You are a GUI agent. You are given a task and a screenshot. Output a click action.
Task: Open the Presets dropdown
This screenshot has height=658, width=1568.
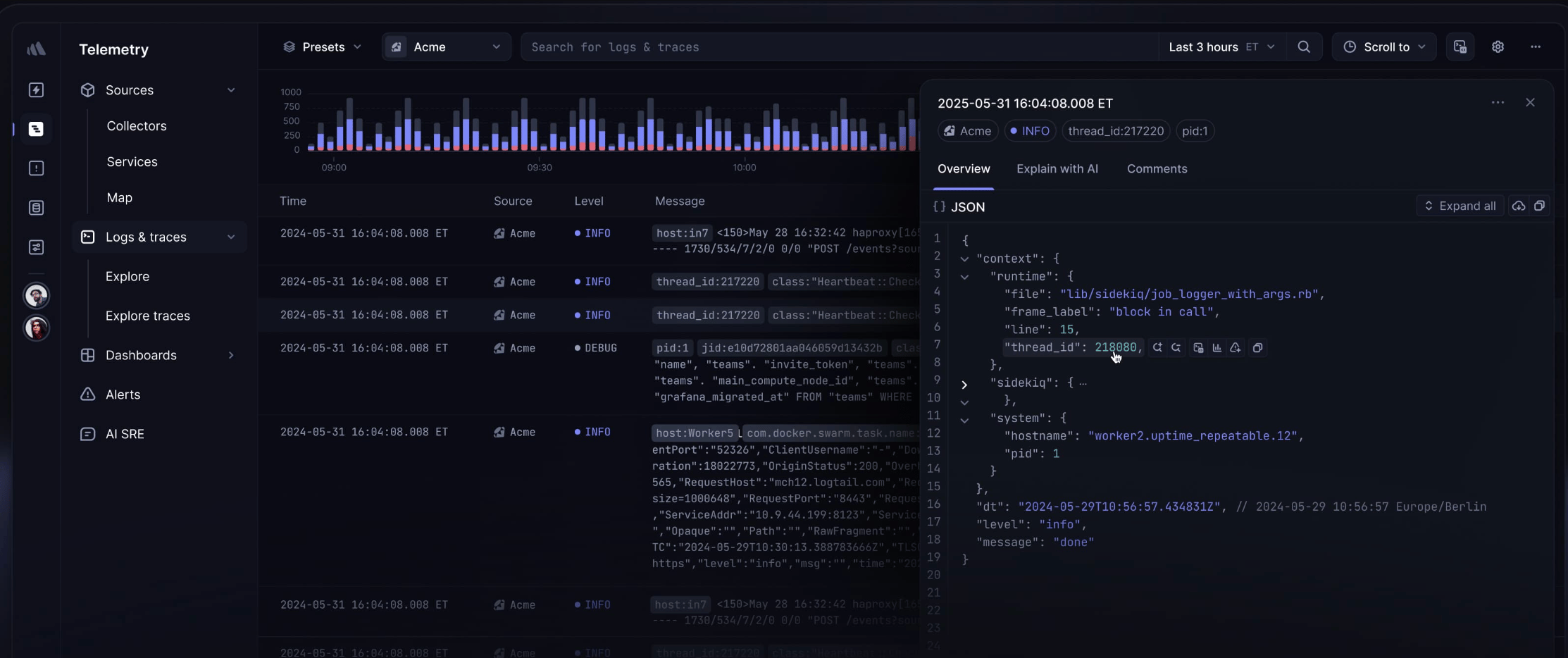[x=322, y=47]
